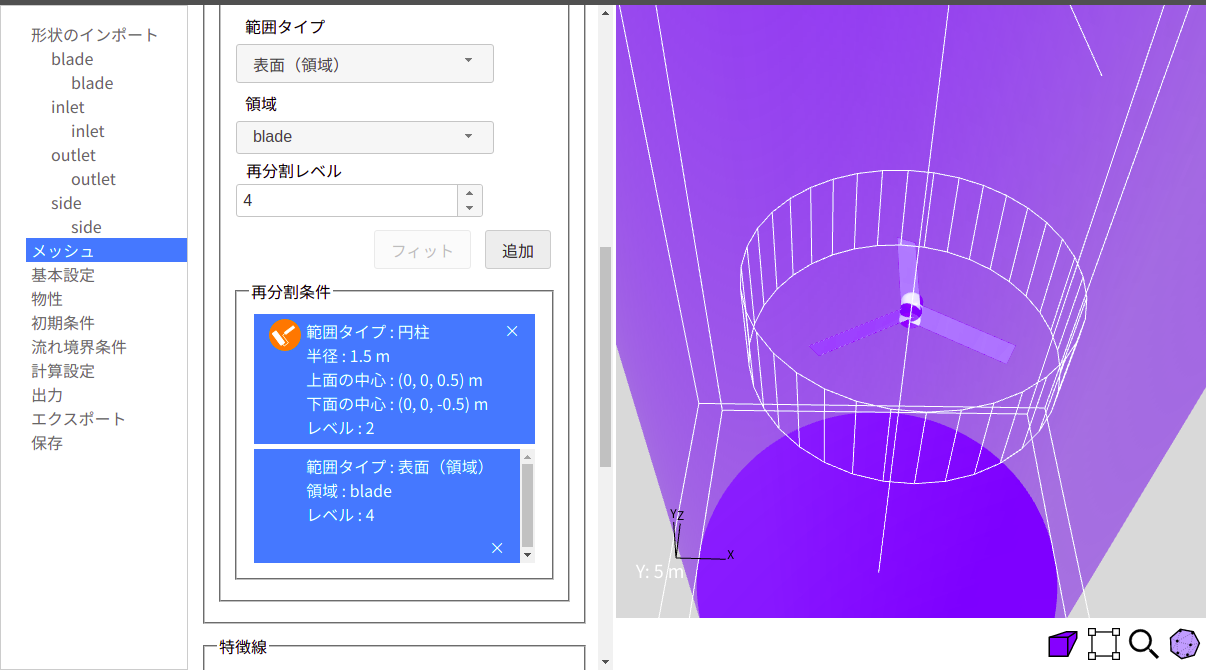
Task: Click the fit-to-box rectangle icon
Action: pyautogui.click(x=1104, y=644)
